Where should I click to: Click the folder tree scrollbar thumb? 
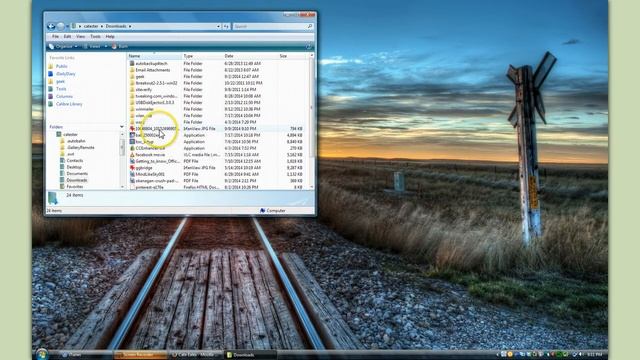tap(122, 147)
